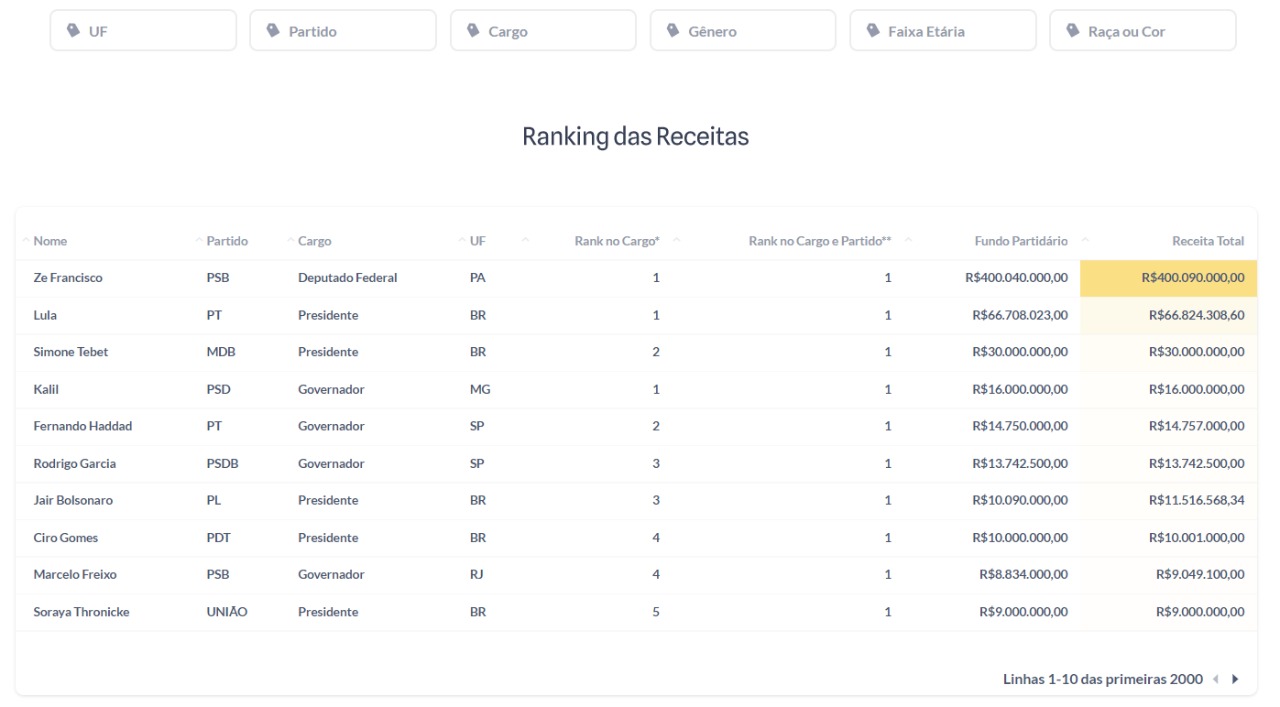The width and height of the screenshot is (1280, 707).
Task: Click the tag icon in UF filter
Action: [x=73, y=31]
